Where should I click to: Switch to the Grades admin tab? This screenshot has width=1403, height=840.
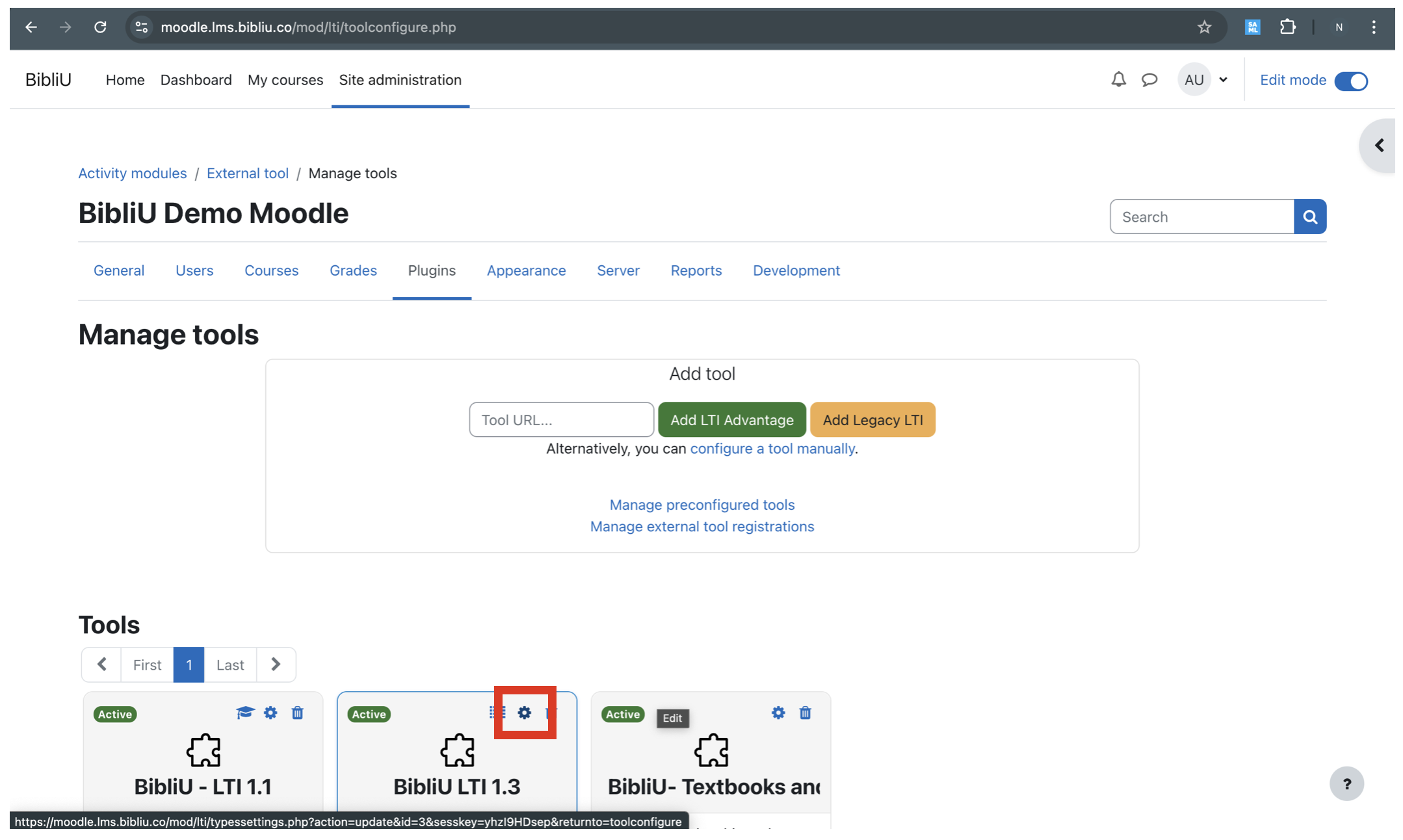point(353,270)
